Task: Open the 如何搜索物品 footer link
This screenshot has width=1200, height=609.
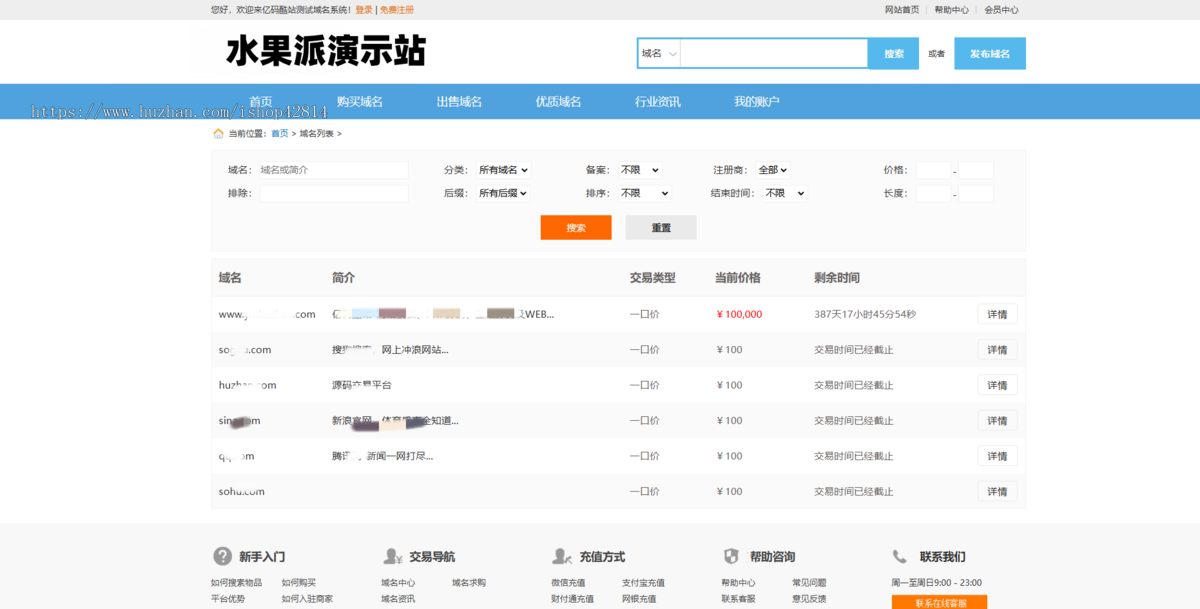Action: [237, 582]
